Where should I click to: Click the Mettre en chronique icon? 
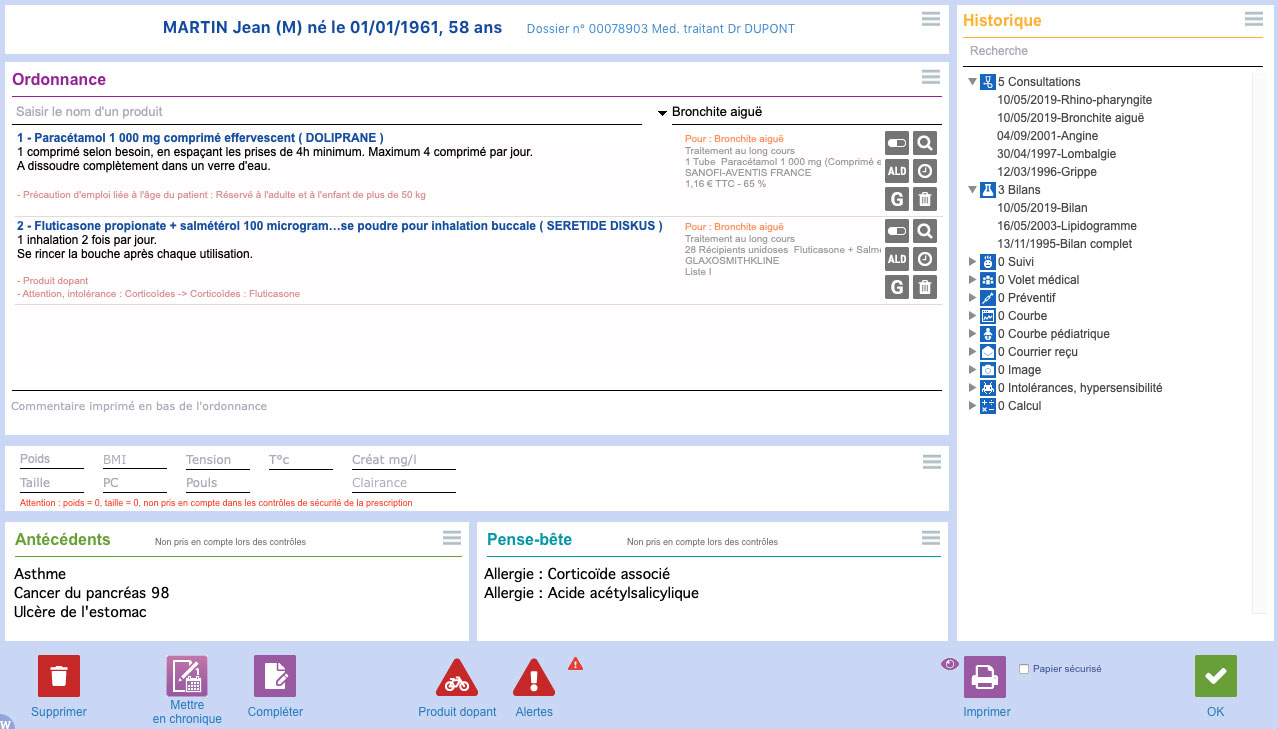point(187,676)
